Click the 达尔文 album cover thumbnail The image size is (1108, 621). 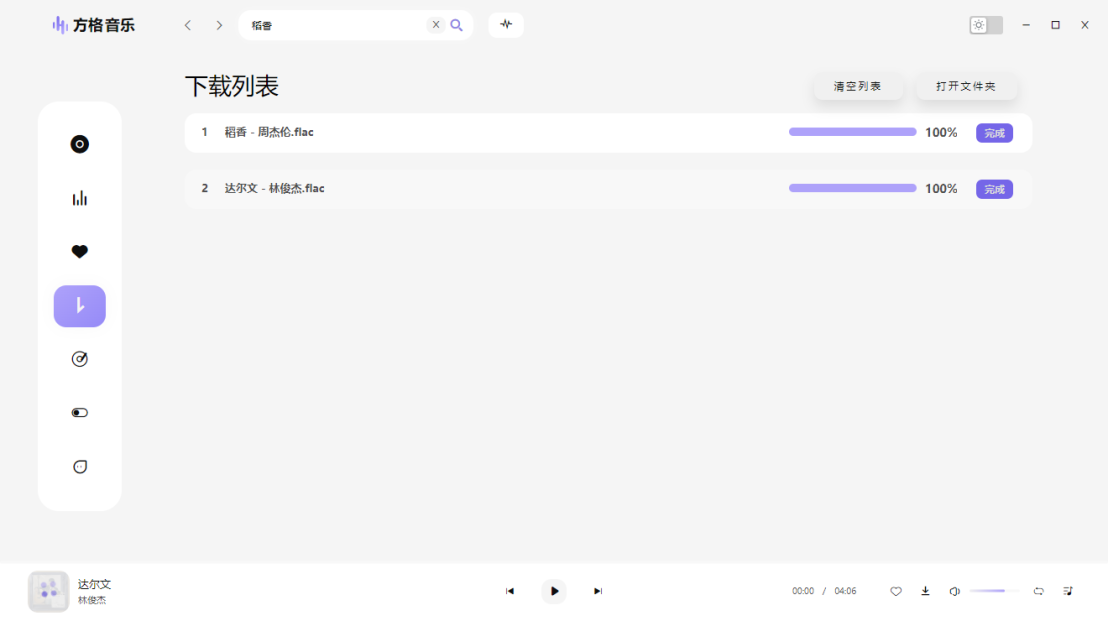click(x=49, y=591)
